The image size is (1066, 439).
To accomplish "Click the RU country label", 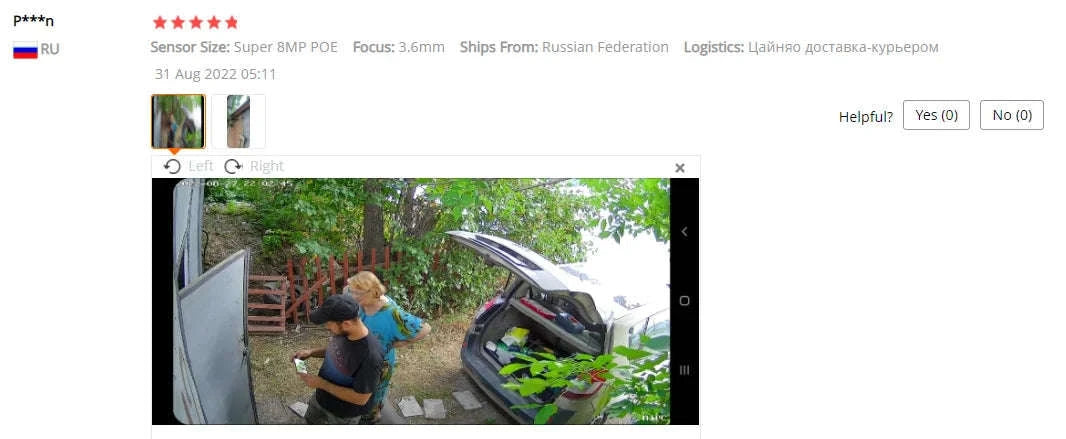I will coord(50,50).
